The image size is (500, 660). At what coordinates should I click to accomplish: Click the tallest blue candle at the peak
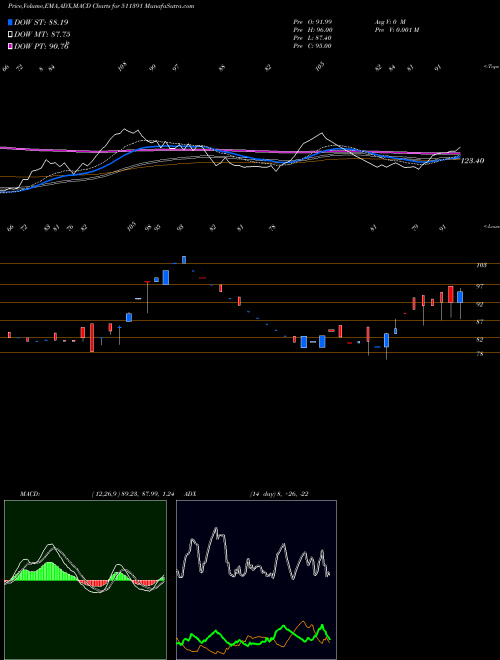coord(166,277)
